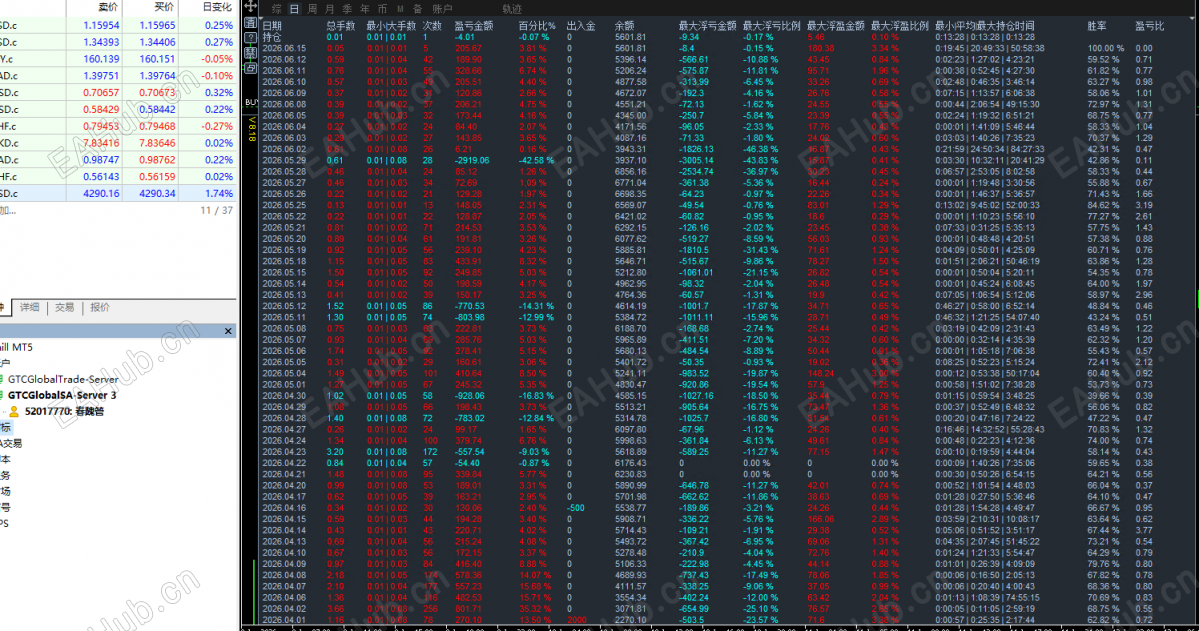Screen dimensions: 1199x631
Task: Select Market Watch row with bid 7.83416
Action: pos(118,143)
